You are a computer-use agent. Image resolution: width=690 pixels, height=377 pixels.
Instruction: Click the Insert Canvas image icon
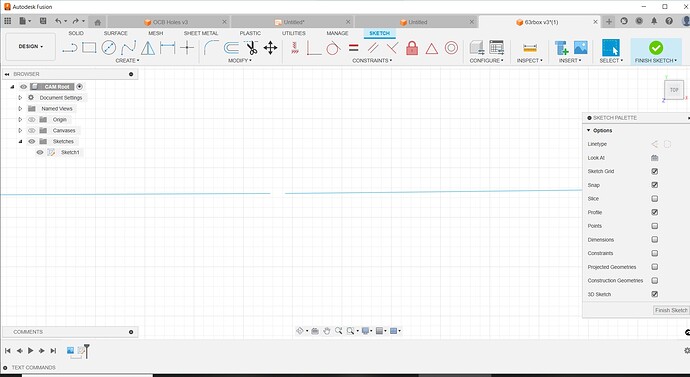(x=580, y=48)
